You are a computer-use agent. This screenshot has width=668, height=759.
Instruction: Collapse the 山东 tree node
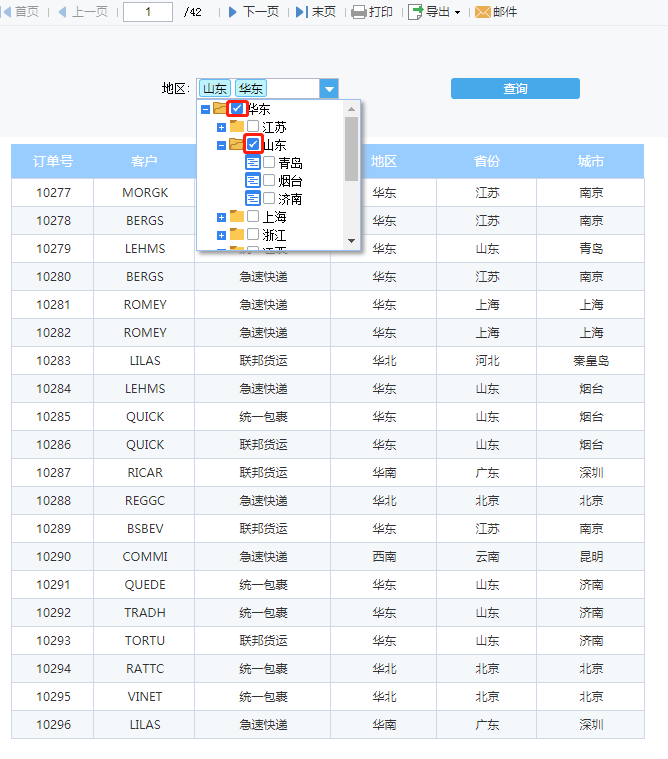coord(221,145)
